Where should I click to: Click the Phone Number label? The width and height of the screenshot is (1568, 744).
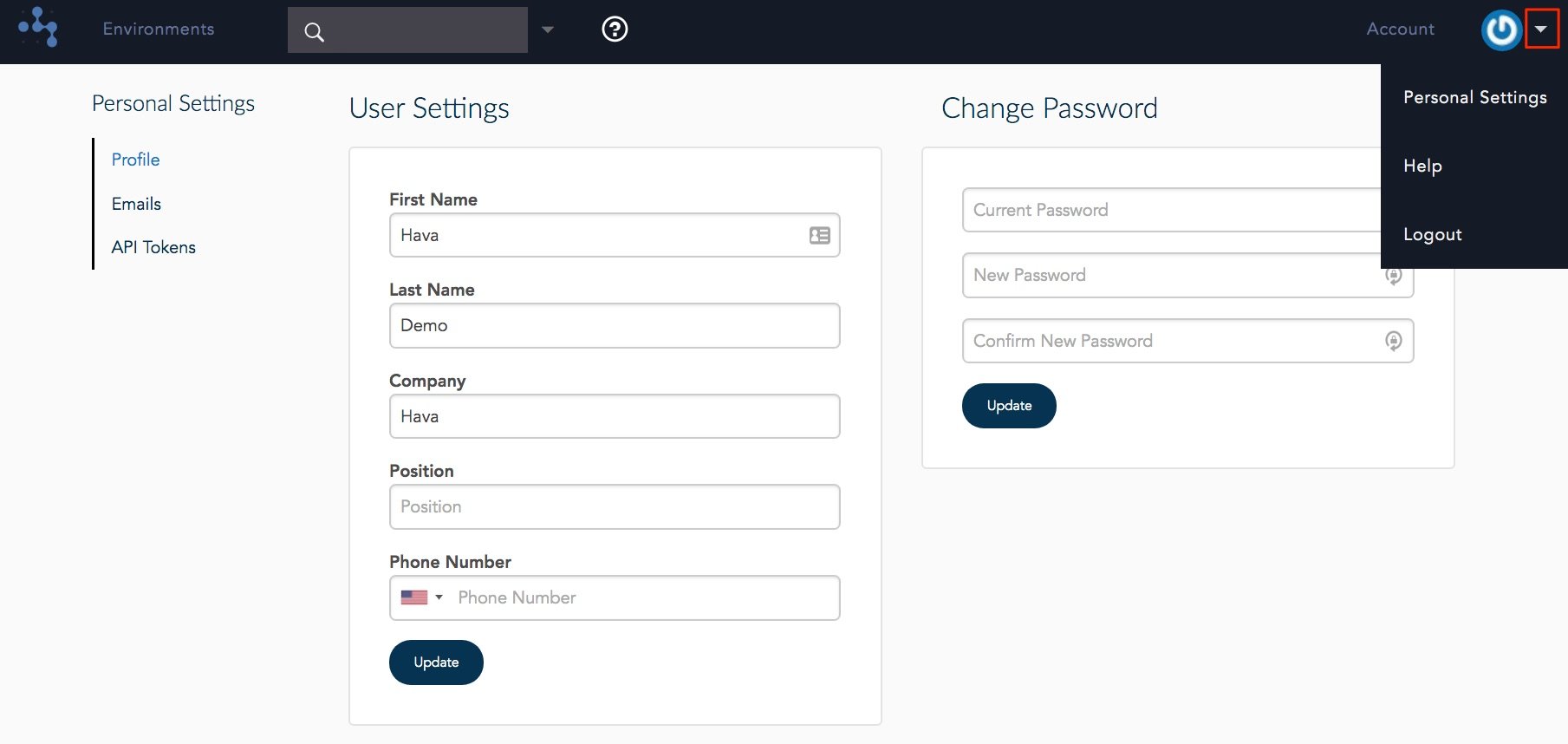click(450, 562)
